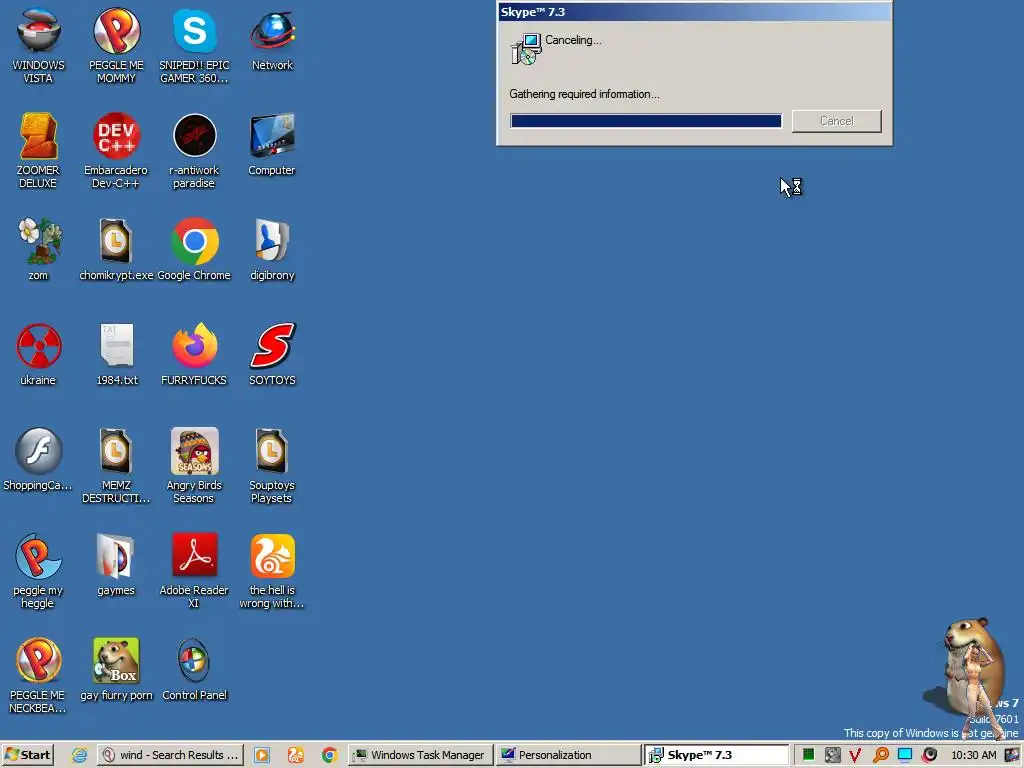Click the Skype 7.3 dialog title bar
This screenshot has width=1024, height=768.
(x=694, y=12)
